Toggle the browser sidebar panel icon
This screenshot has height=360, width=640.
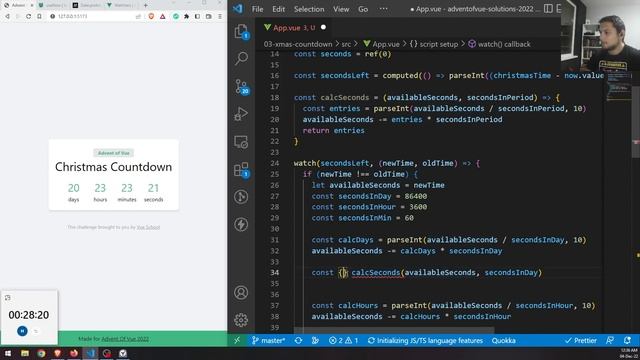pos(198,16)
